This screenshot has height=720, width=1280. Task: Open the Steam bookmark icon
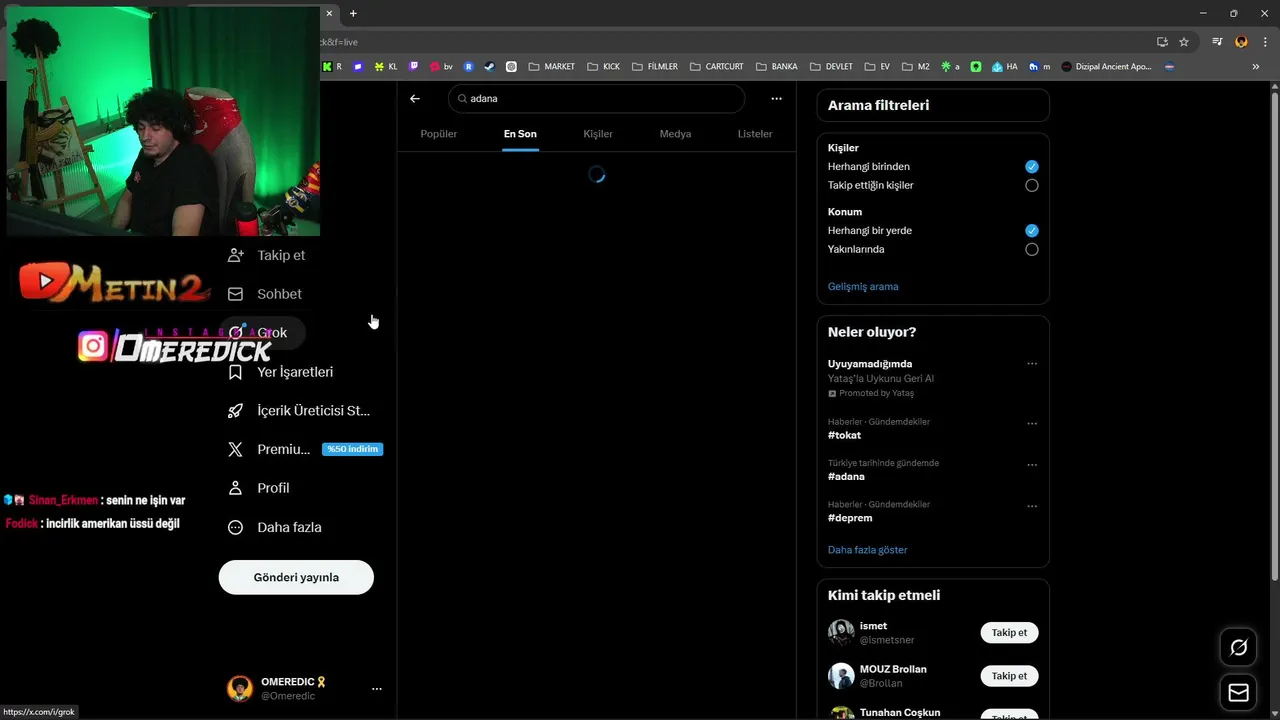tap(489, 67)
